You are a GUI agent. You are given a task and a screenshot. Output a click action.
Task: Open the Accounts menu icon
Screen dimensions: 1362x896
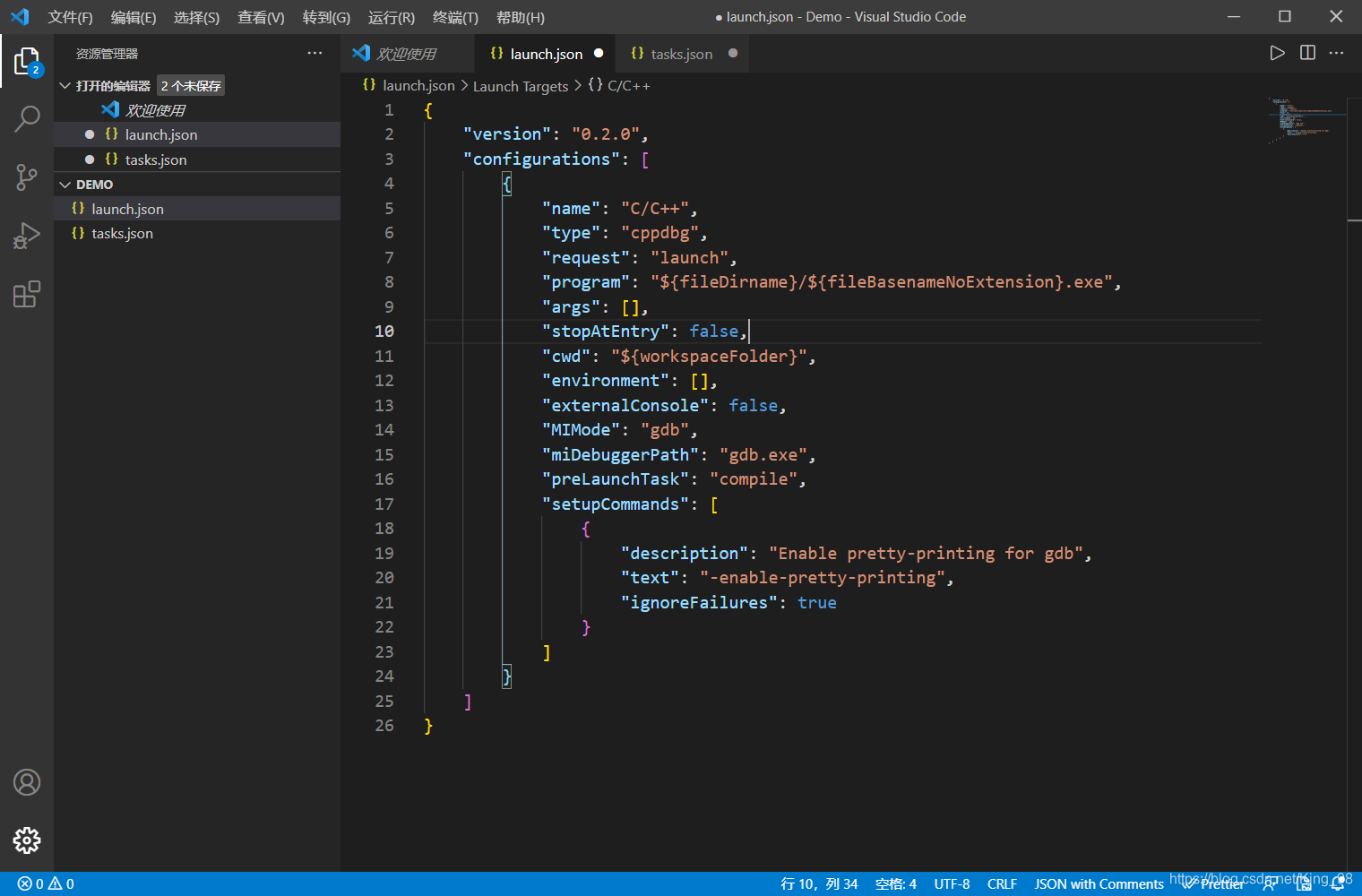(27, 782)
